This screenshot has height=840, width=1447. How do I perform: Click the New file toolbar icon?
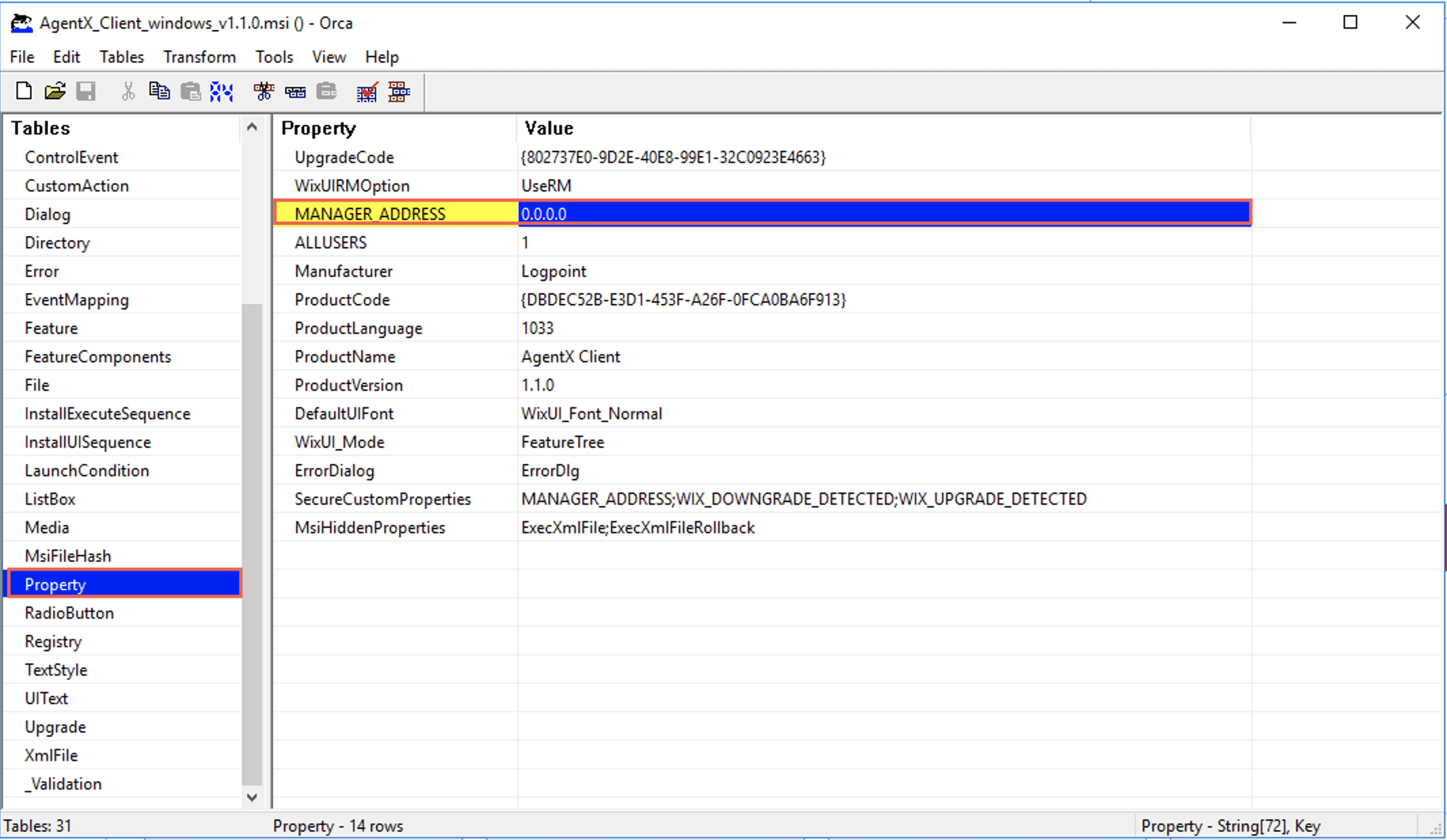(x=24, y=91)
